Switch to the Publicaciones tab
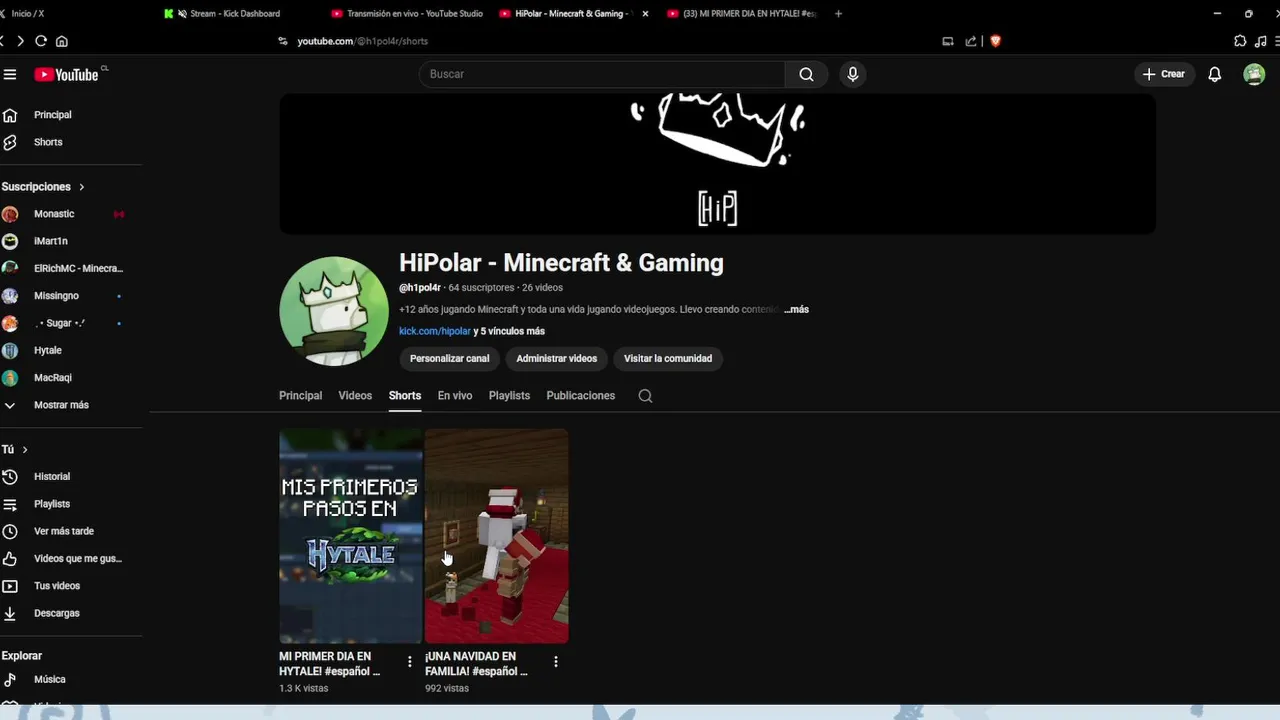 581,396
